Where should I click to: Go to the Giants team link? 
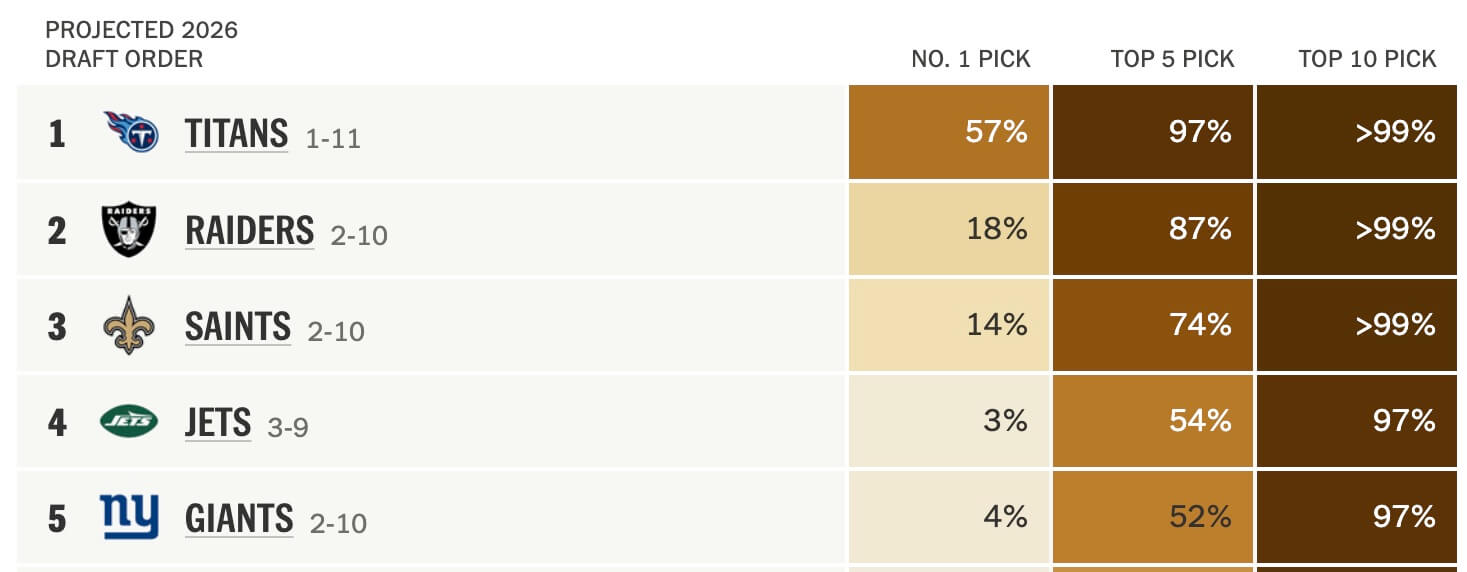pyautogui.click(x=239, y=519)
